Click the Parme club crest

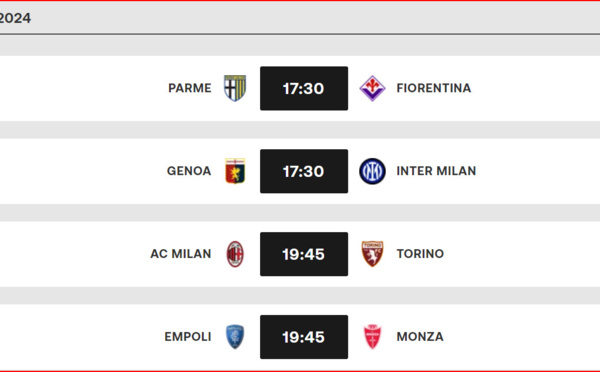pos(235,88)
